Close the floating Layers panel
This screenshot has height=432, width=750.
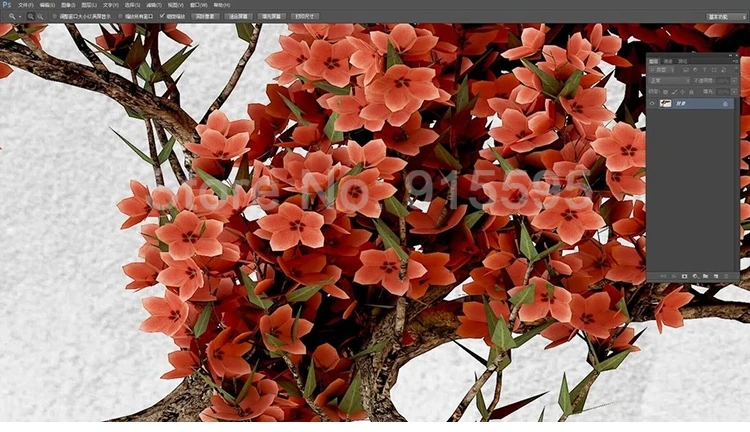[x=737, y=55]
